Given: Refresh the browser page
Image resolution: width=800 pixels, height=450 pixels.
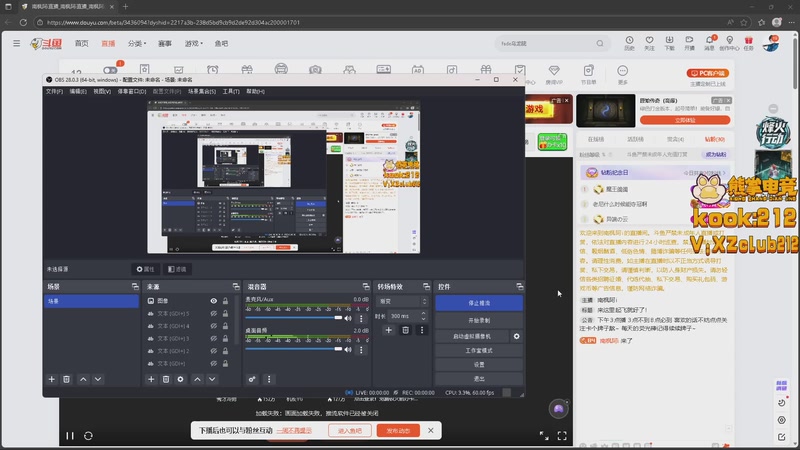Looking at the screenshot, I should [23, 22].
